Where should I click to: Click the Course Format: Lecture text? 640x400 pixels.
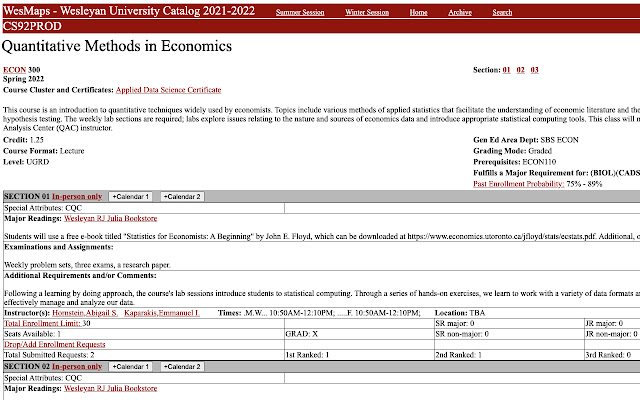[x=44, y=151]
